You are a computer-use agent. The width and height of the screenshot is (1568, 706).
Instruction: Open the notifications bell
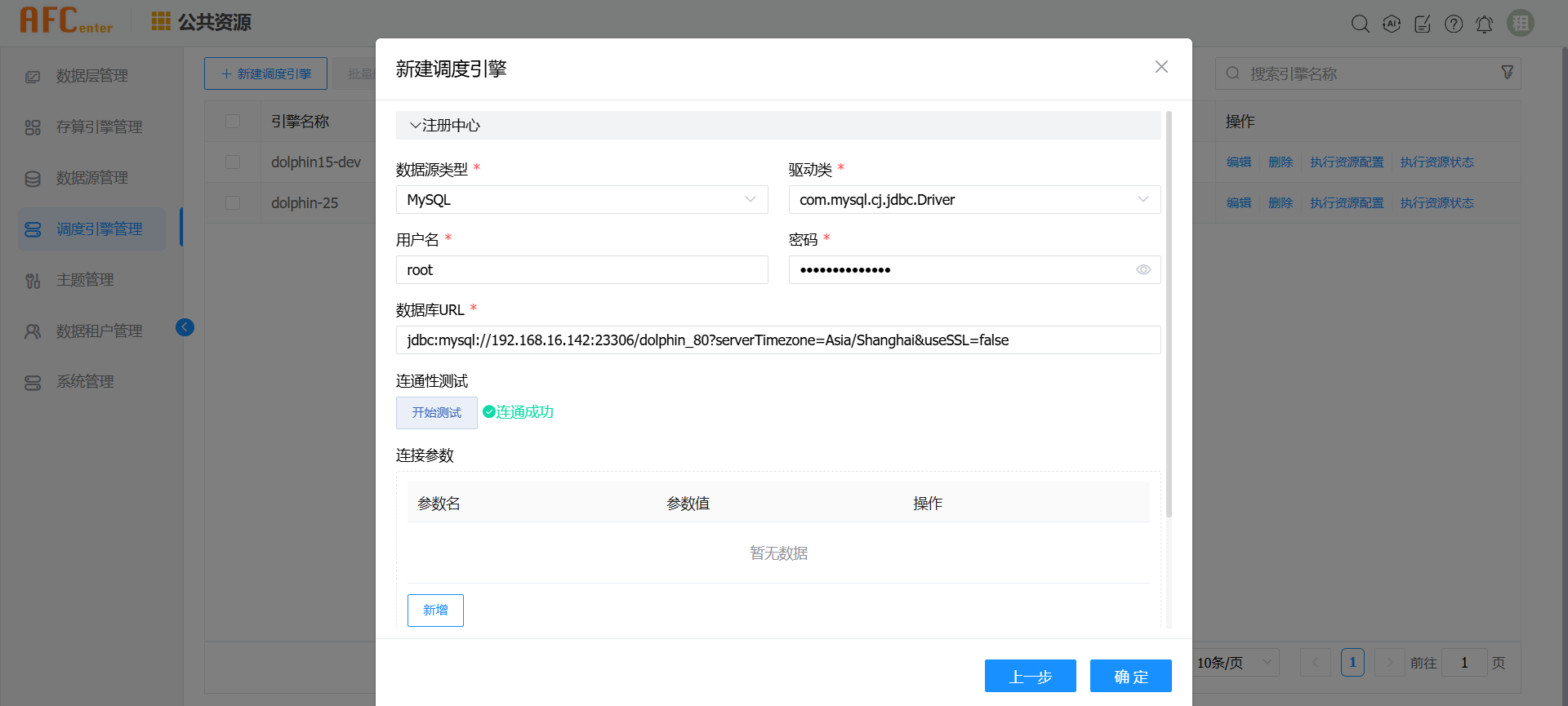pos(1485,24)
